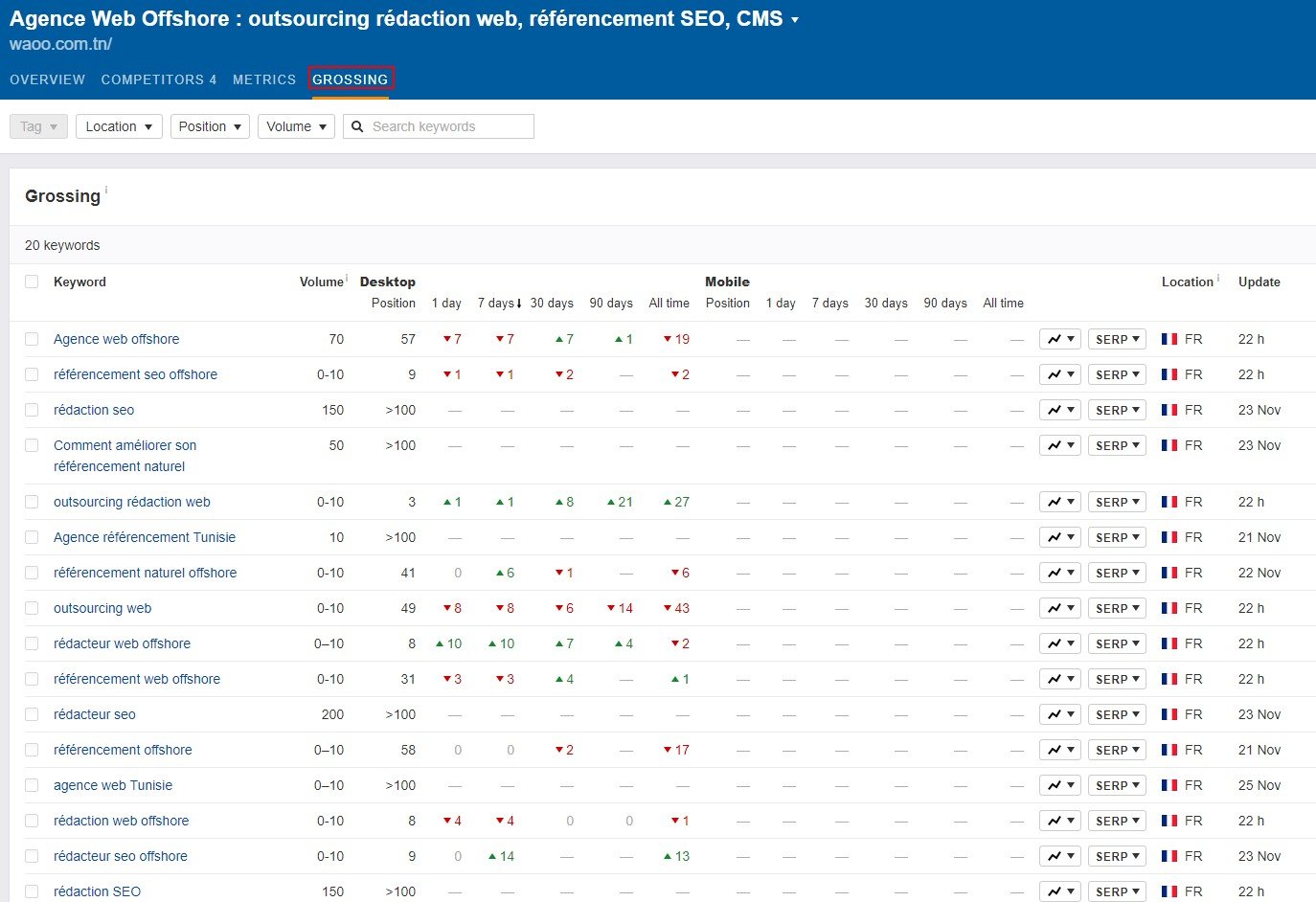Click French flag in rédaction seo row
The image size is (1316, 902).
click(1169, 410)
